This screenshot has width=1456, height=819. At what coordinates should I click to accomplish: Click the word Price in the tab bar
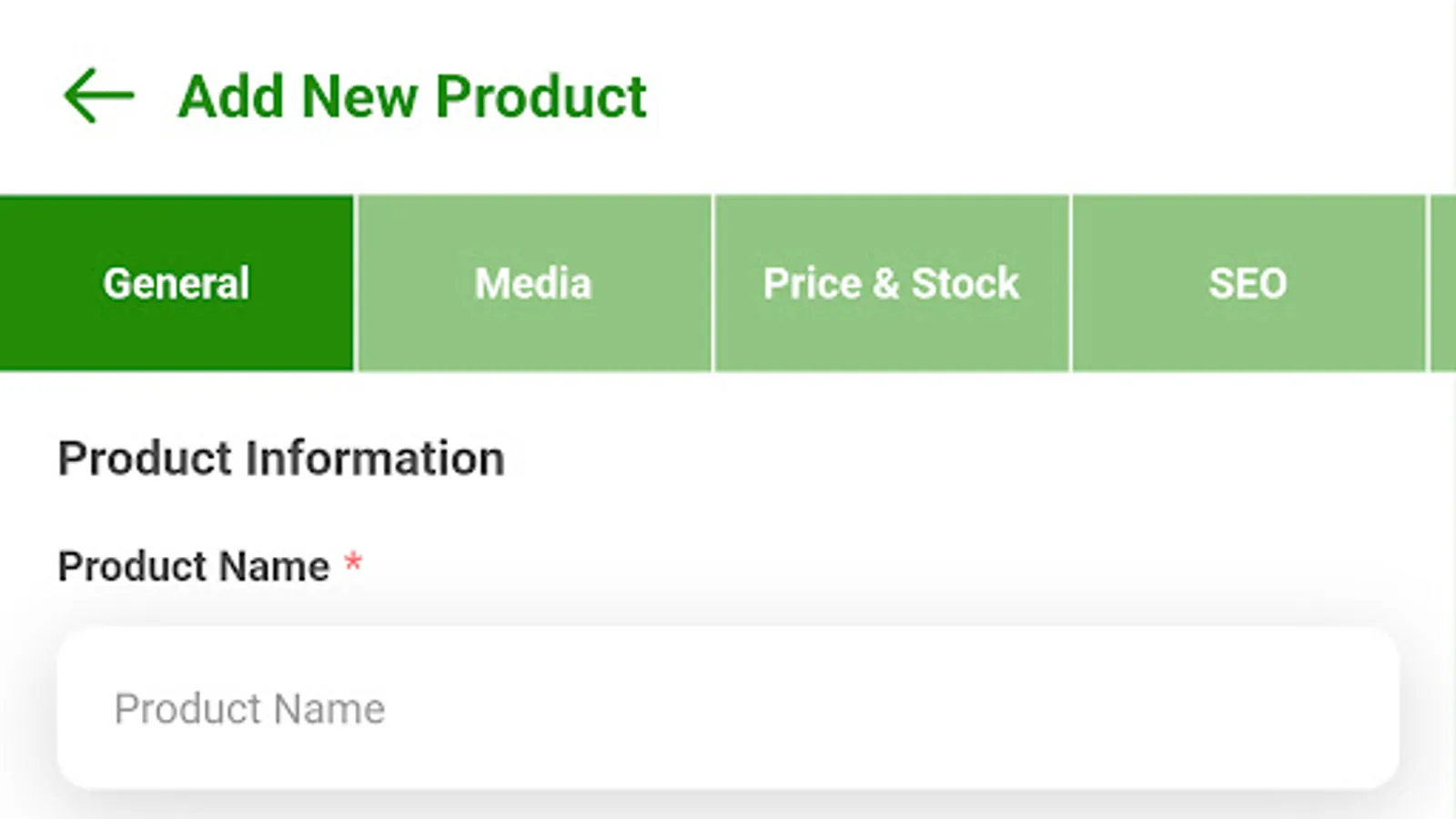[x=812, y=283]
